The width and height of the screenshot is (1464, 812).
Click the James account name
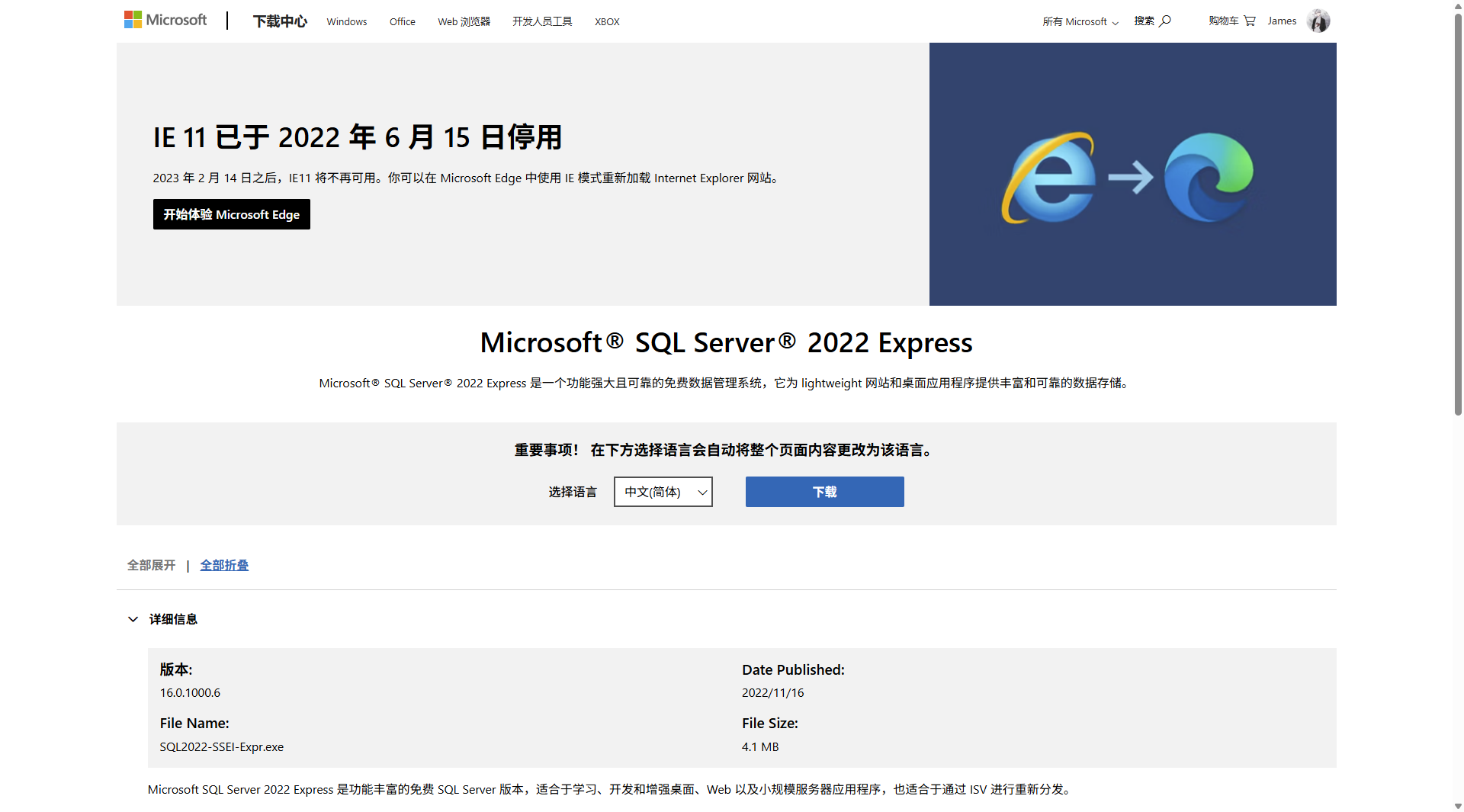(1282, 21)
